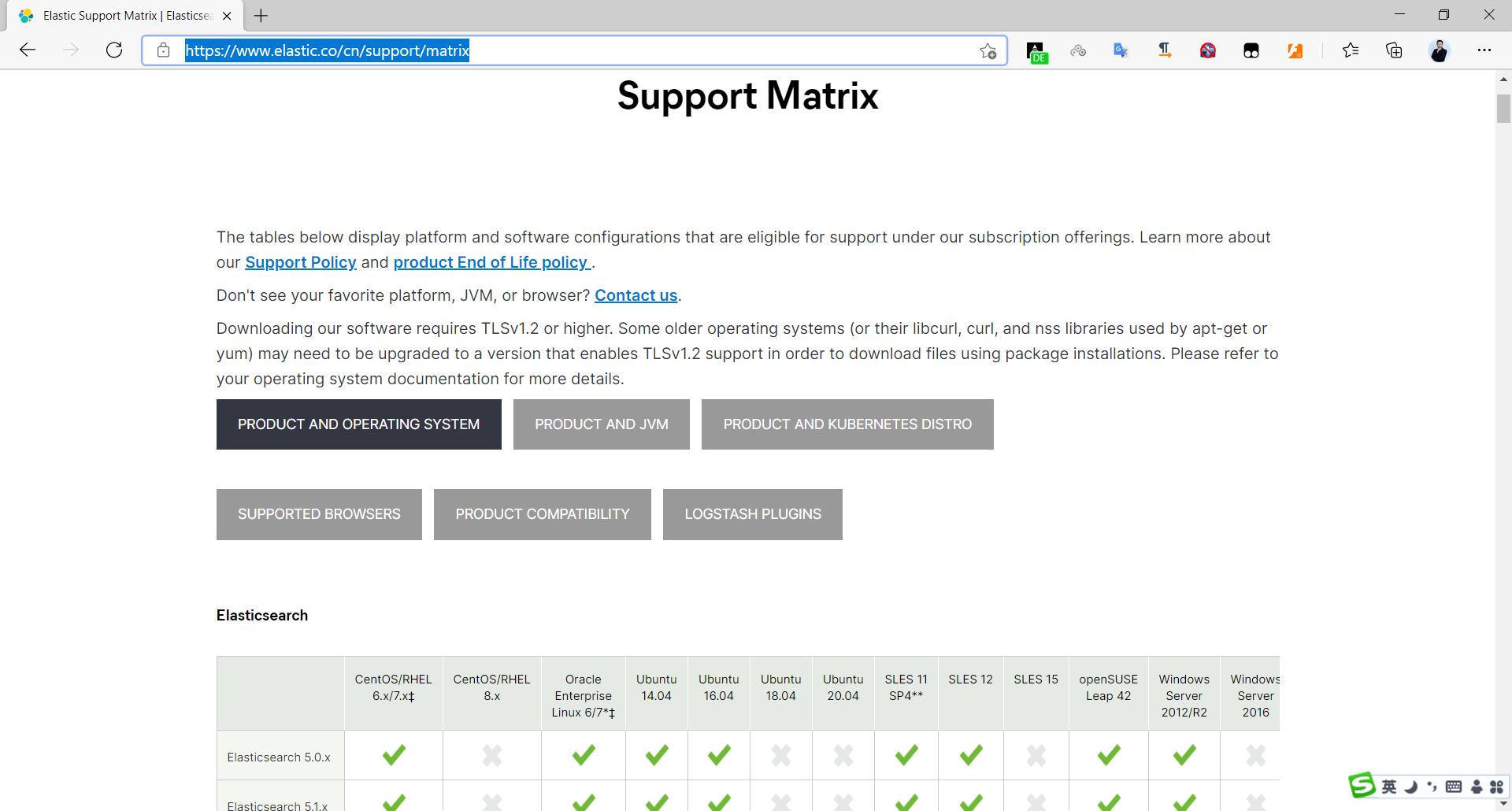Show the Supported Browsers table
This screenshot has height=811, width=1512.
(x=319, y=514)
